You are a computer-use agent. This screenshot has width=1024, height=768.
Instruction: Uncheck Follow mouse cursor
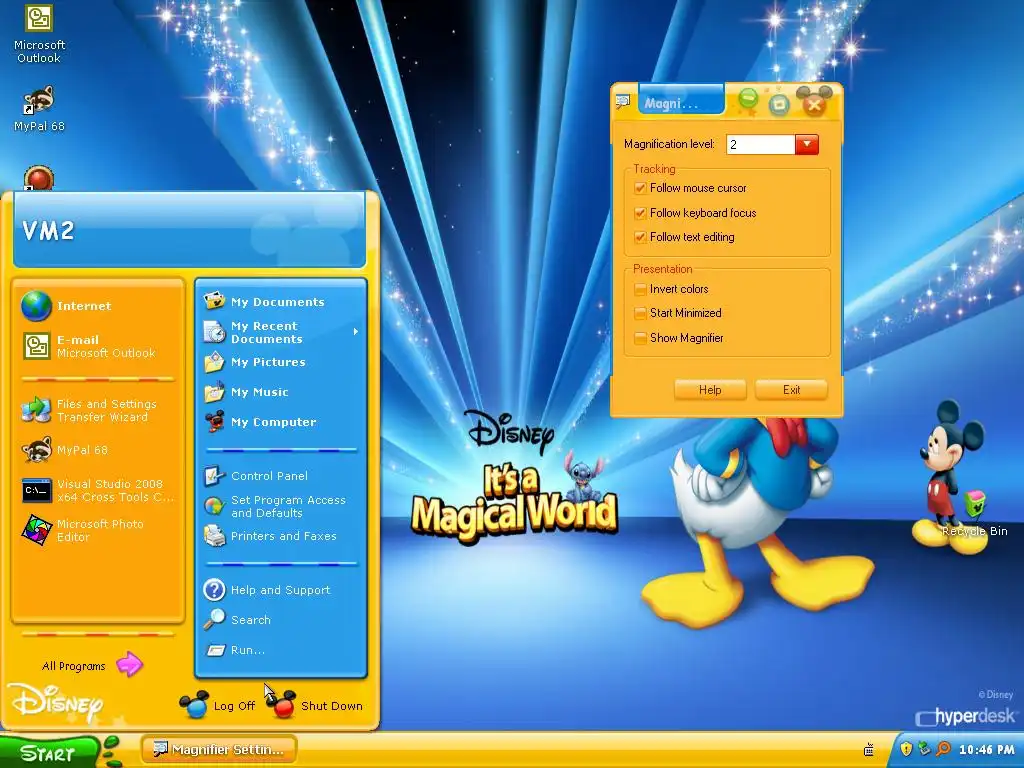coord(640,188)
